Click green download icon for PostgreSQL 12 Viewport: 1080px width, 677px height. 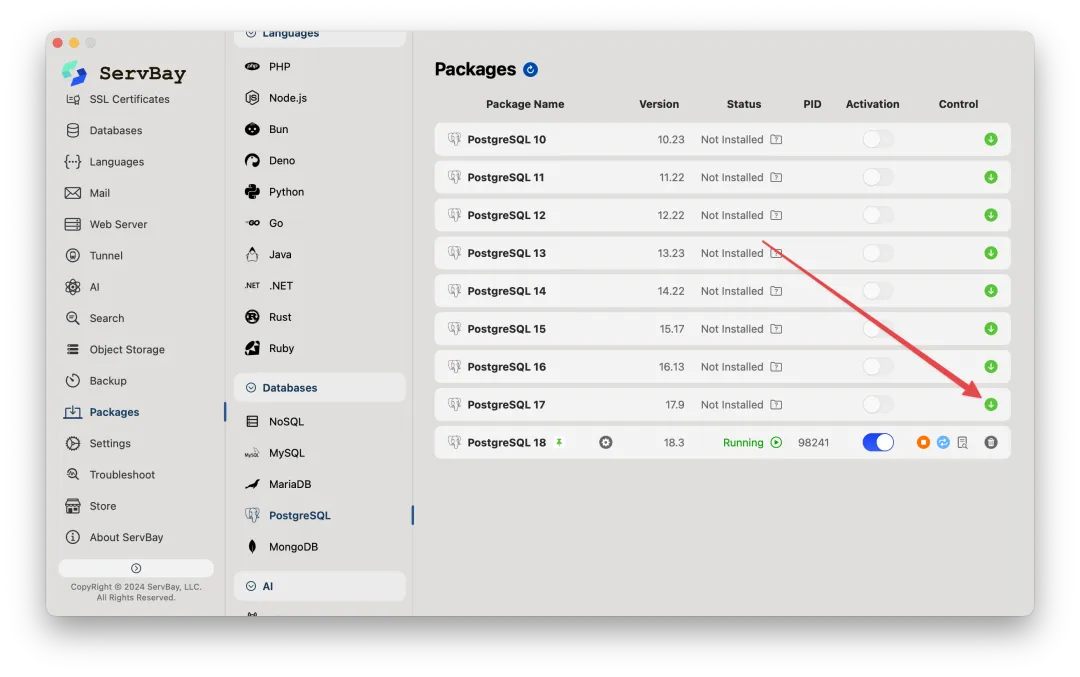tap(990, 215)
